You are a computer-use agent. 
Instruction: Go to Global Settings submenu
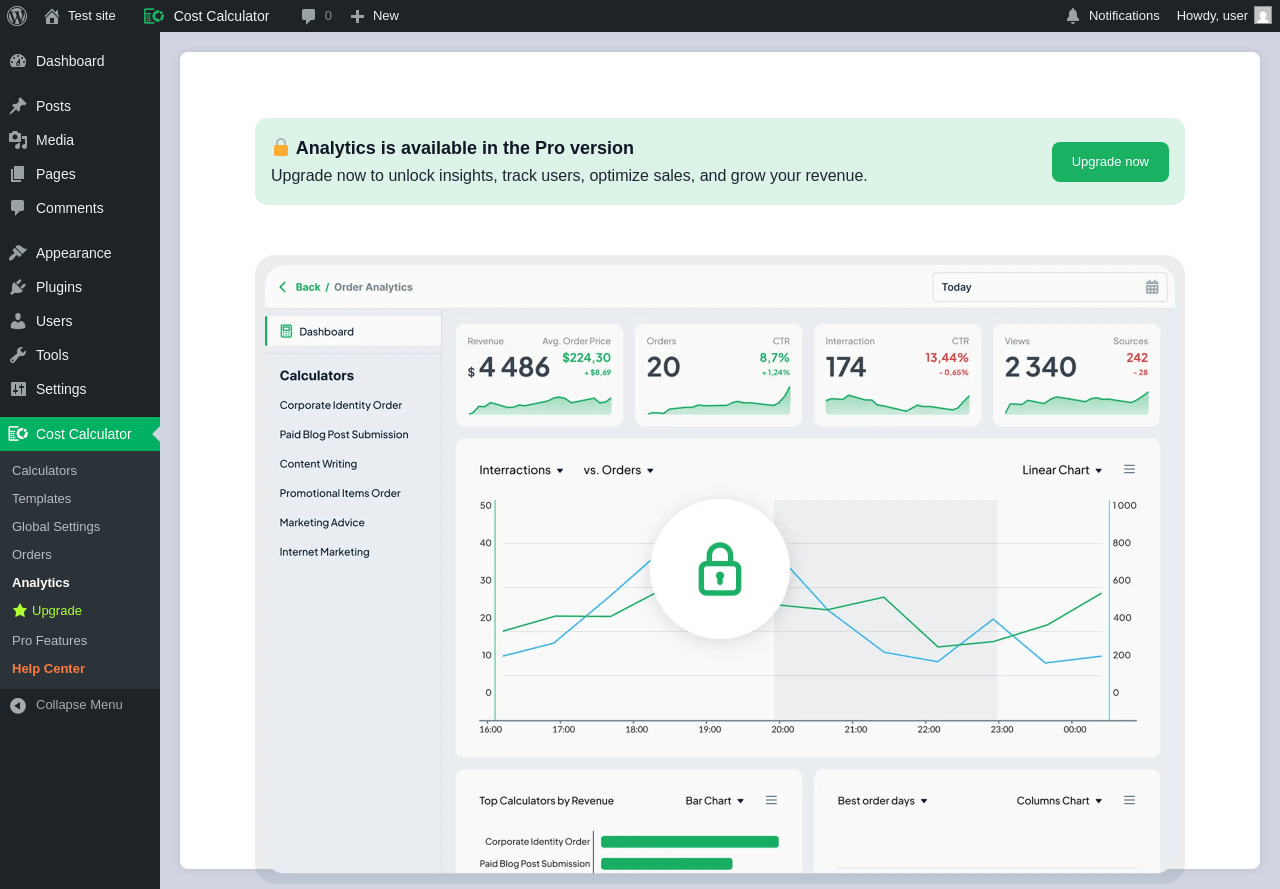pyautogui.click(x=56, y=527)
